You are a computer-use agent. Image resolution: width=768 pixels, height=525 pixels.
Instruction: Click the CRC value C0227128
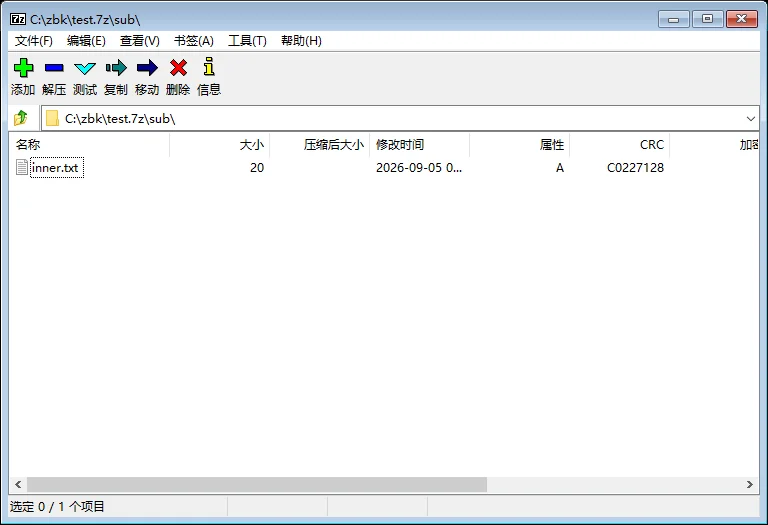[635, 167]
